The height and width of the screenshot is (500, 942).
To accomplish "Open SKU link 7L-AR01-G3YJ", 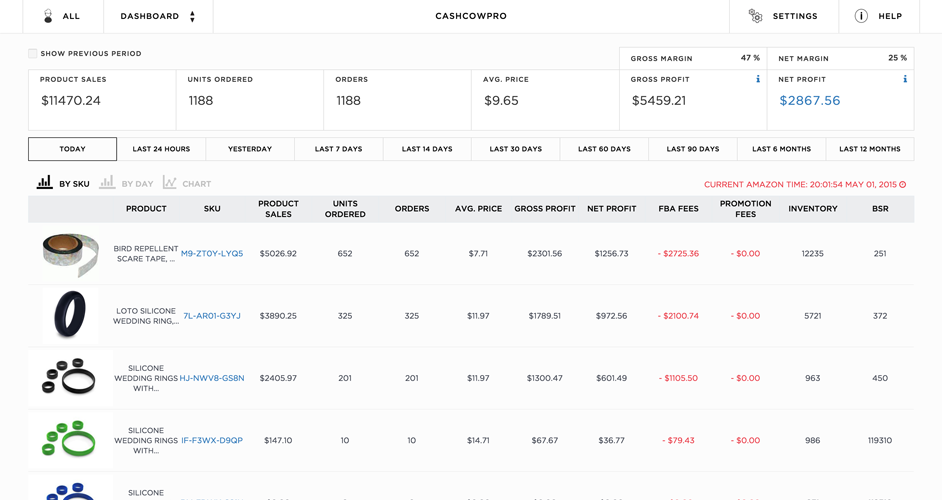I will pos(212,316).
